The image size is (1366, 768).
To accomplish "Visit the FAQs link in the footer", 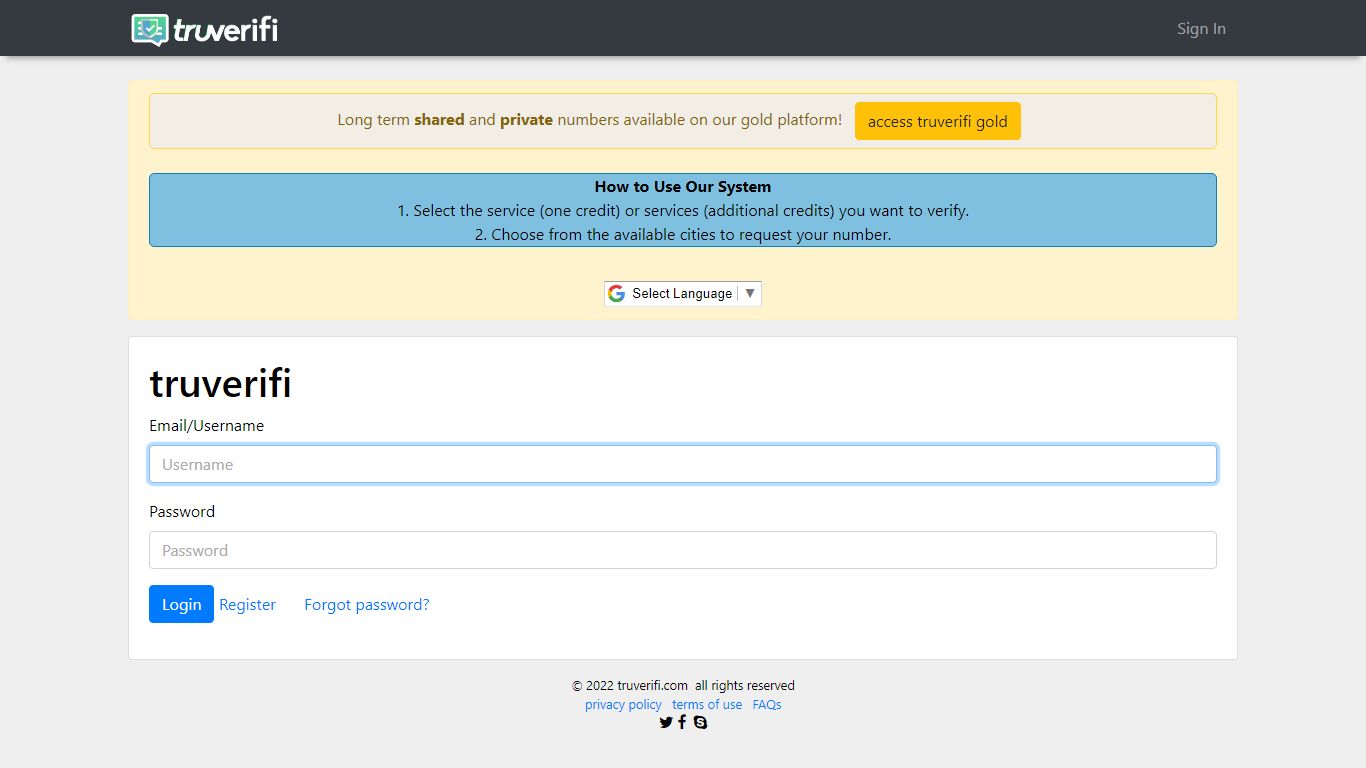I will coord(767,704).
